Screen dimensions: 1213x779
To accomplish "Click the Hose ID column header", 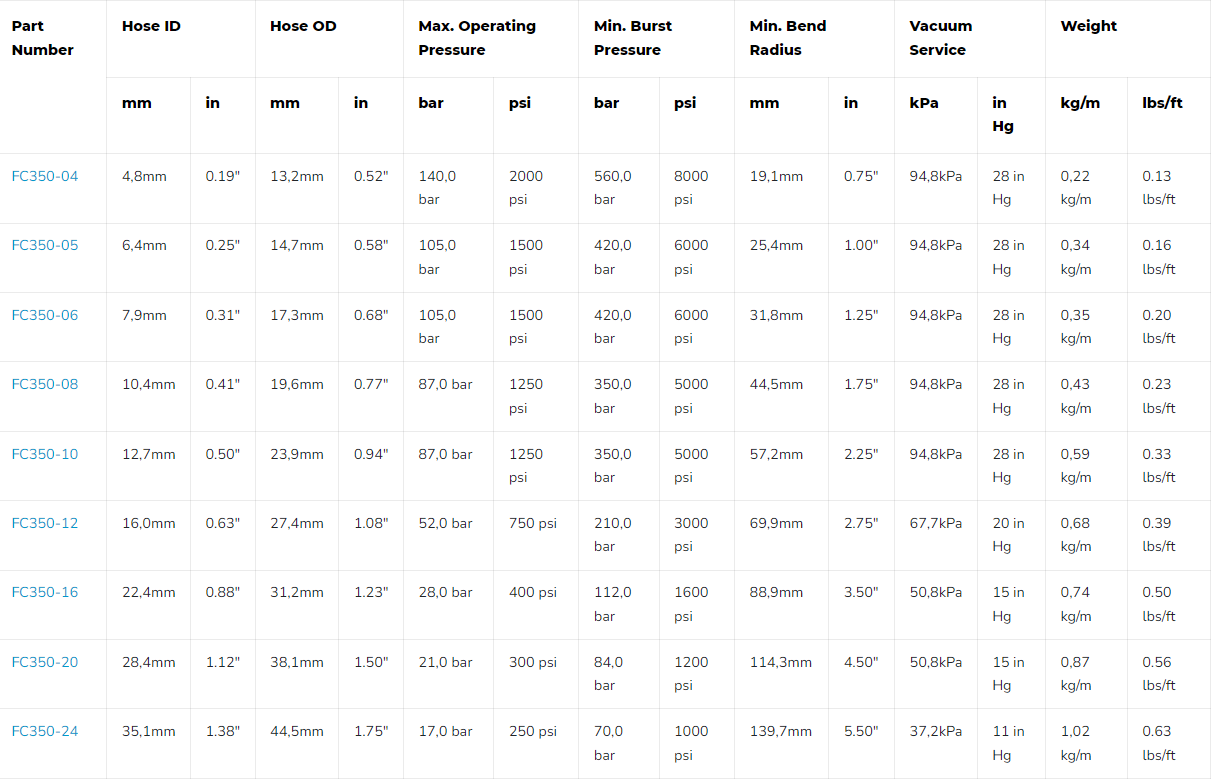I will coord(151,26).
